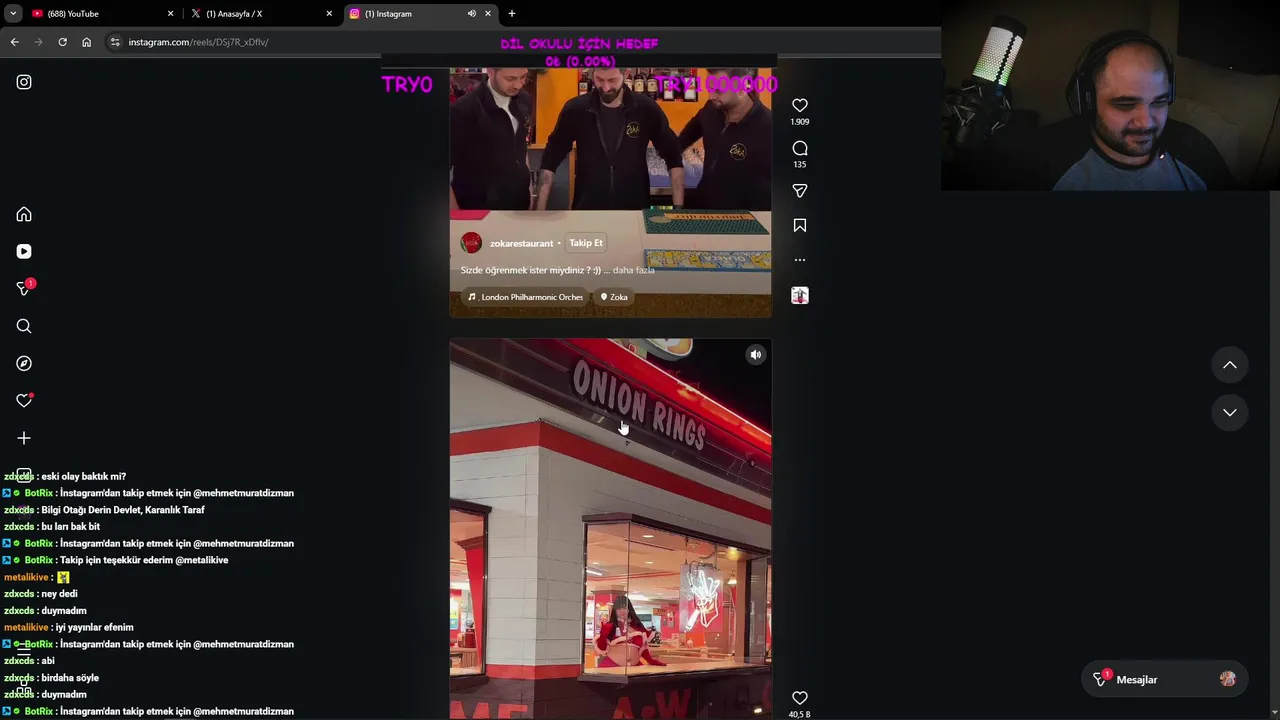Click the profile avatar in Mesajlar button
Image resolution: width=1280 pixels, height=720 pixels.
[x=1228, y=679]
